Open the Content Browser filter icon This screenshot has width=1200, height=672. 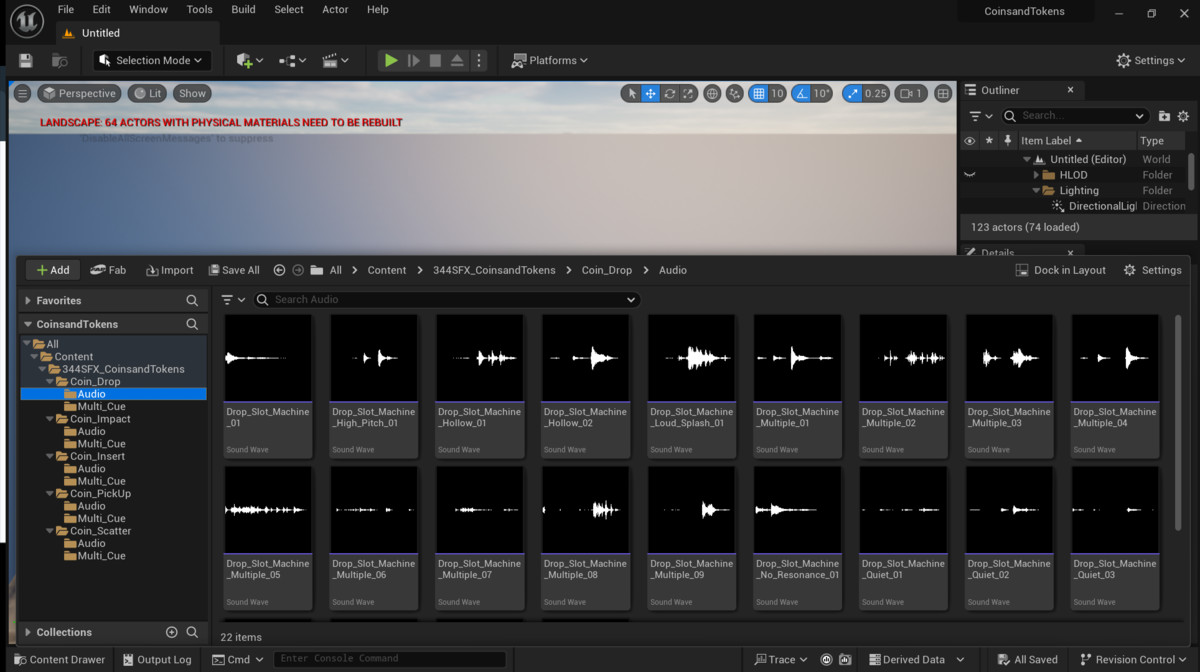232,300
